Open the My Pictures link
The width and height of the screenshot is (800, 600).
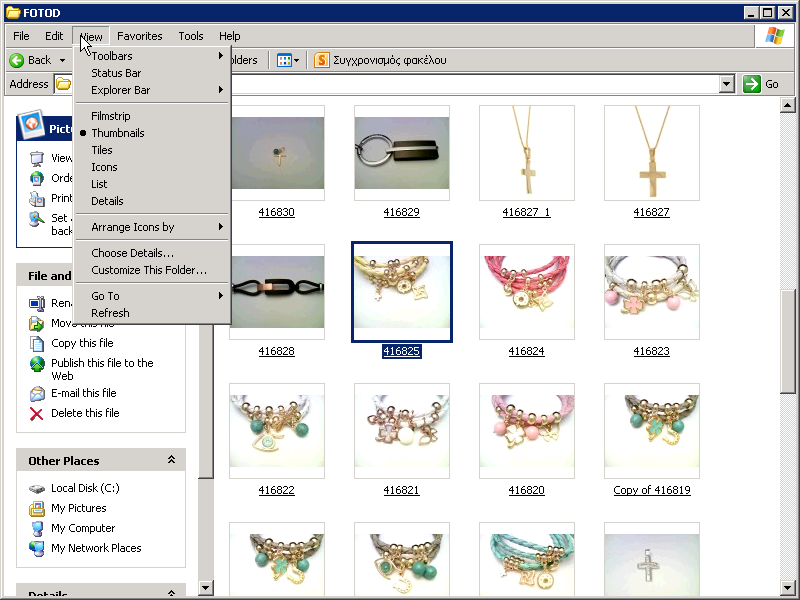(x=79, y=508)
